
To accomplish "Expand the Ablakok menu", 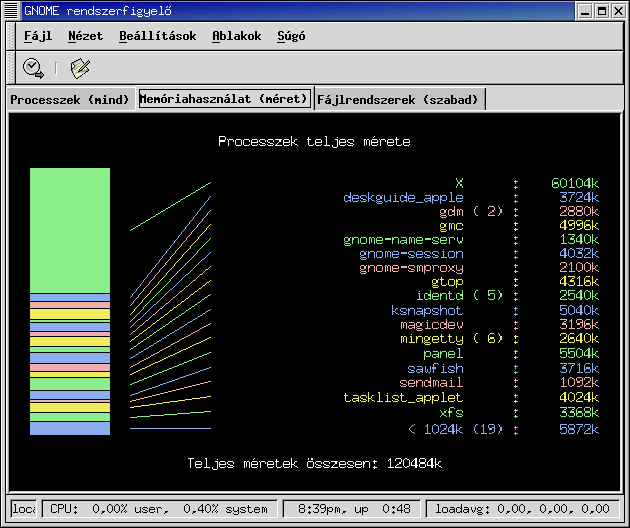I will (x=236, y=36).
